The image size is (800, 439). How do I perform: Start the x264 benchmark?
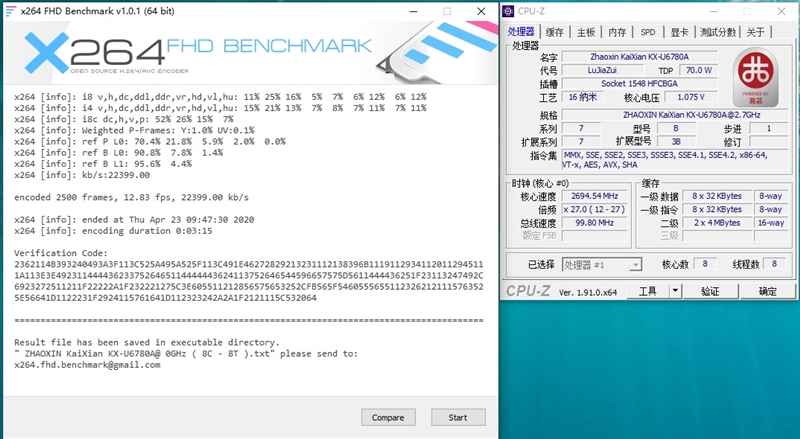(x=458, y=418)
